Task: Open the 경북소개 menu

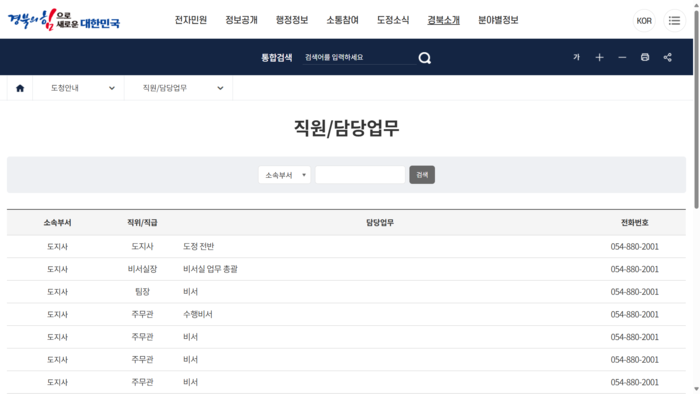Action: pyautogui.click(x=443, y=20)
